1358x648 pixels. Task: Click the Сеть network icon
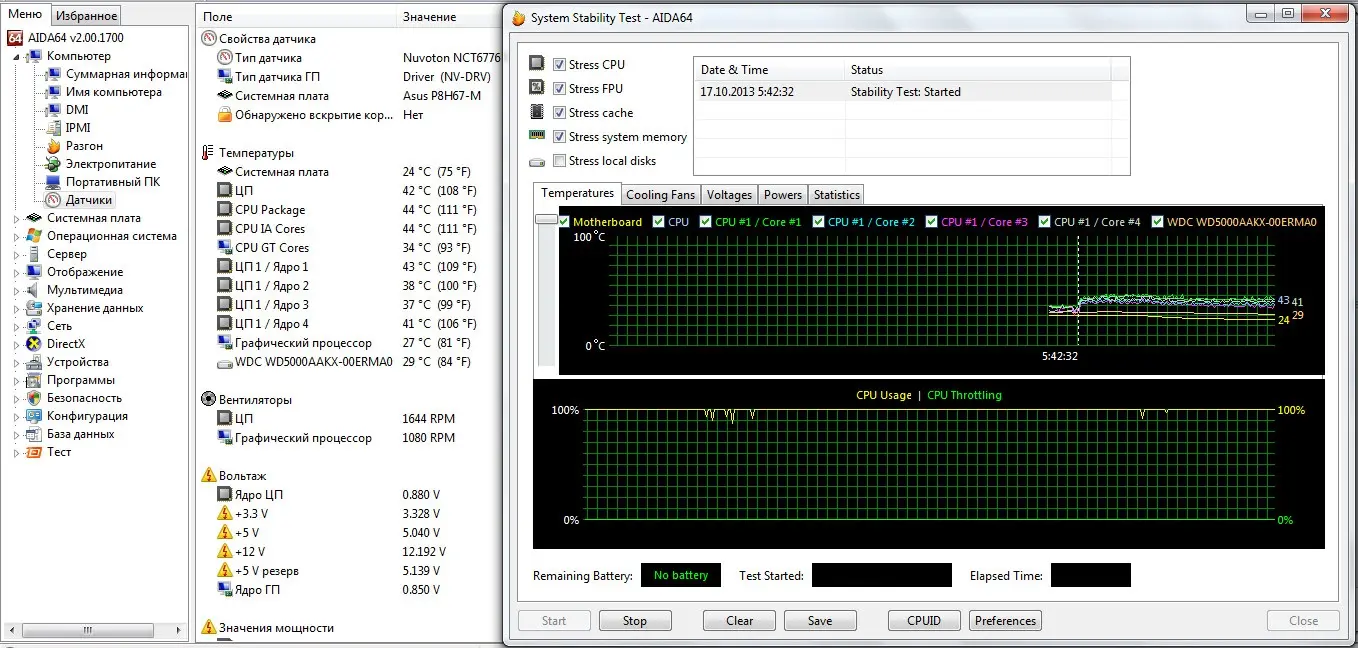(34, 326)
